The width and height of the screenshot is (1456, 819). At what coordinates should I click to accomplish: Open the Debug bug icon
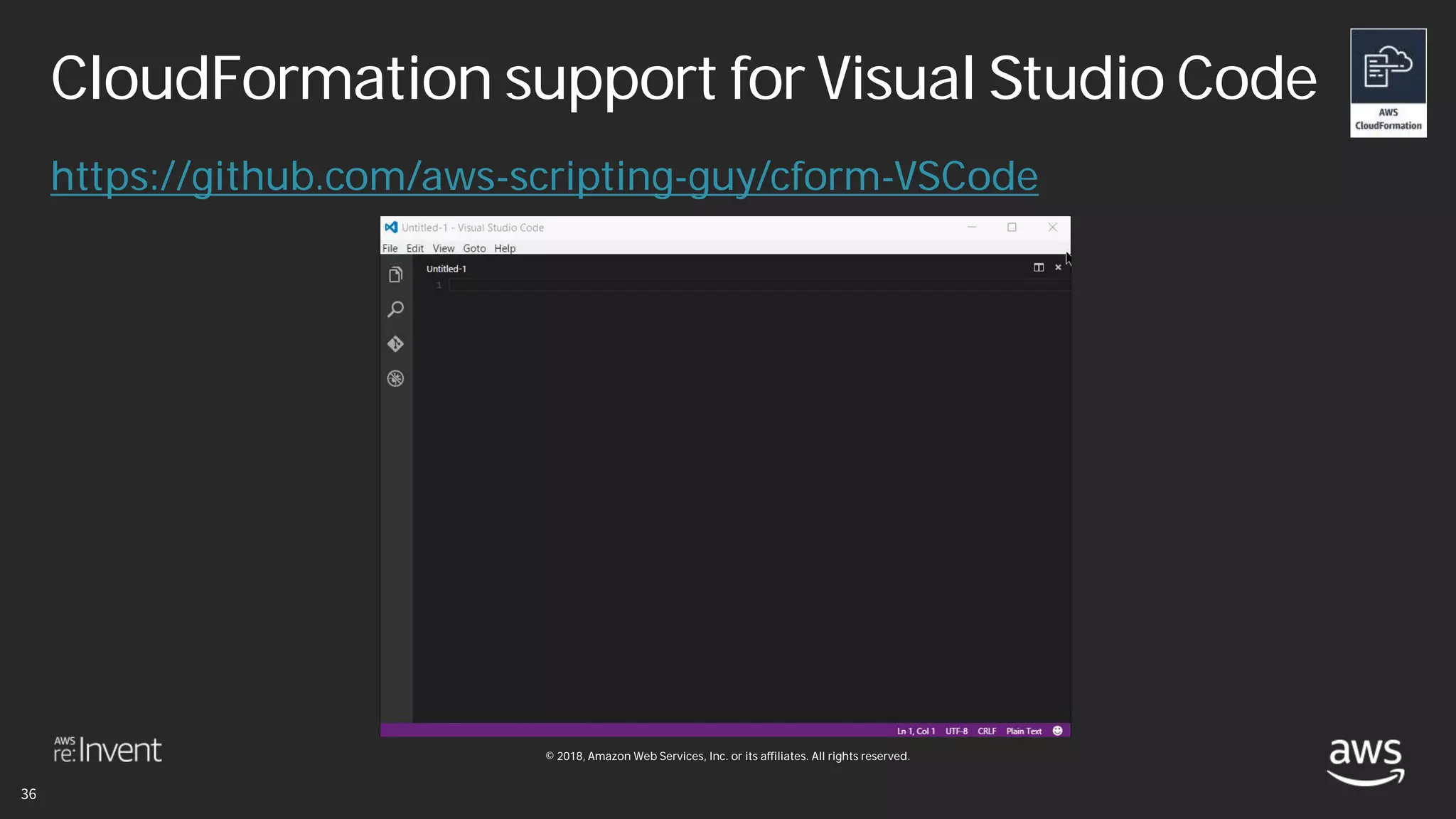pyautogui.click(x=396, y=378)
